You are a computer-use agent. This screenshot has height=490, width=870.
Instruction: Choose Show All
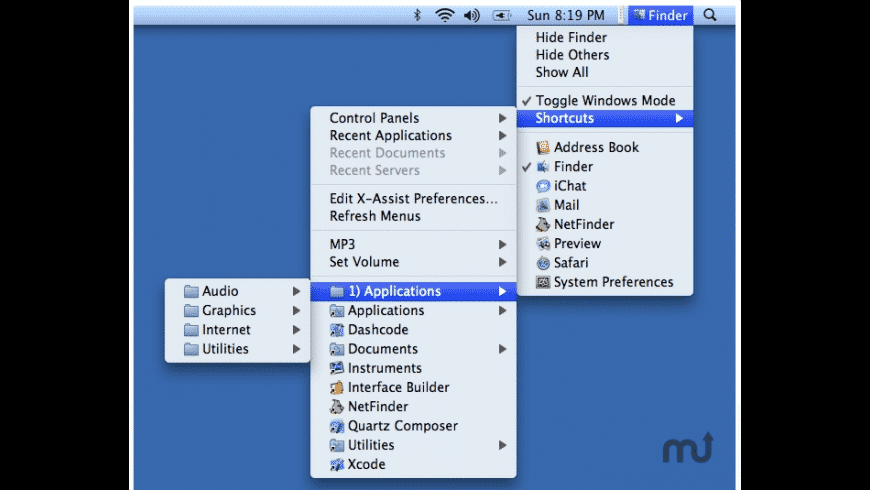coord(562,72)
